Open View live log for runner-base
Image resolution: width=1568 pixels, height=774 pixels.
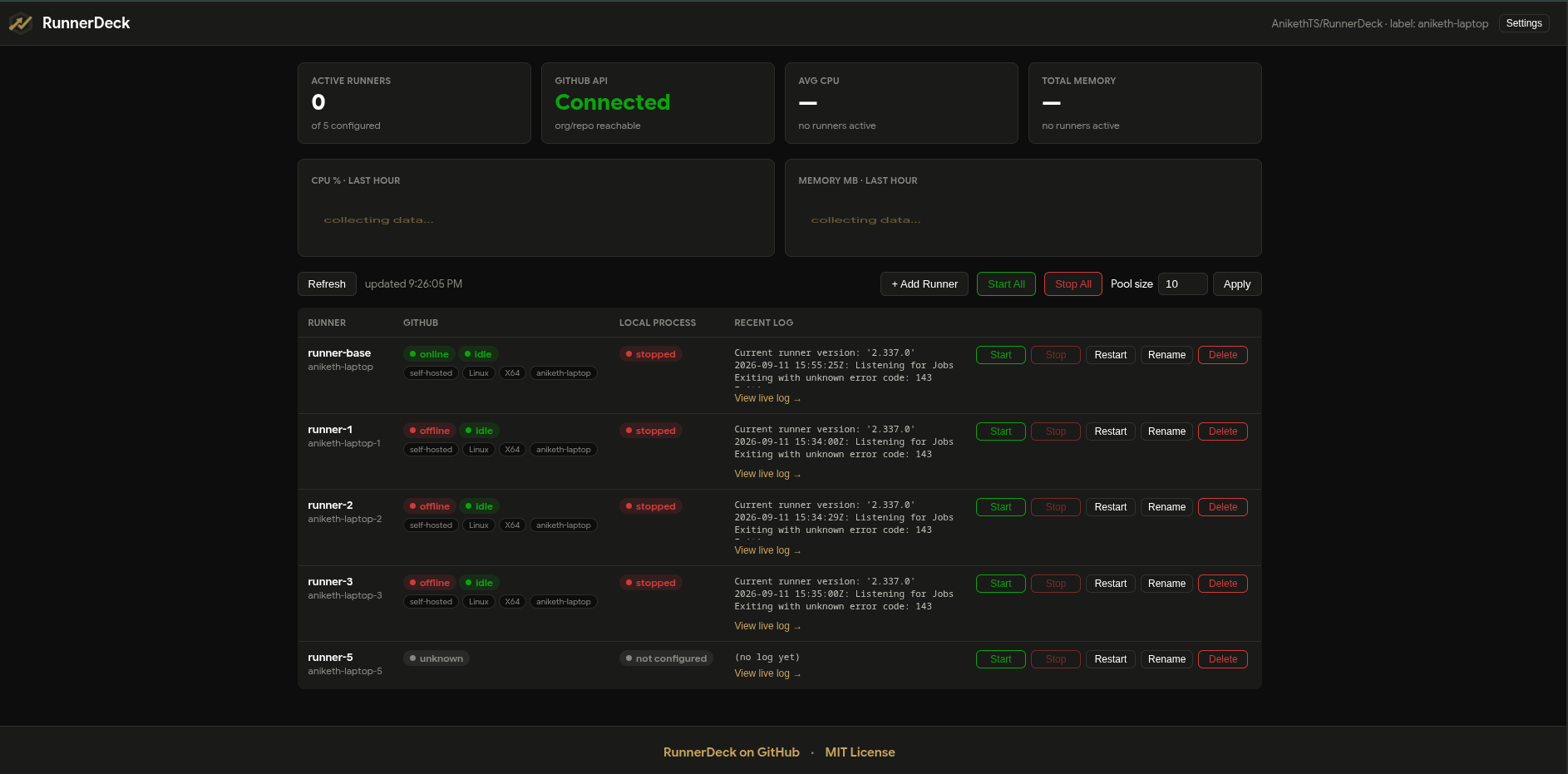click(x=767, y=398)
